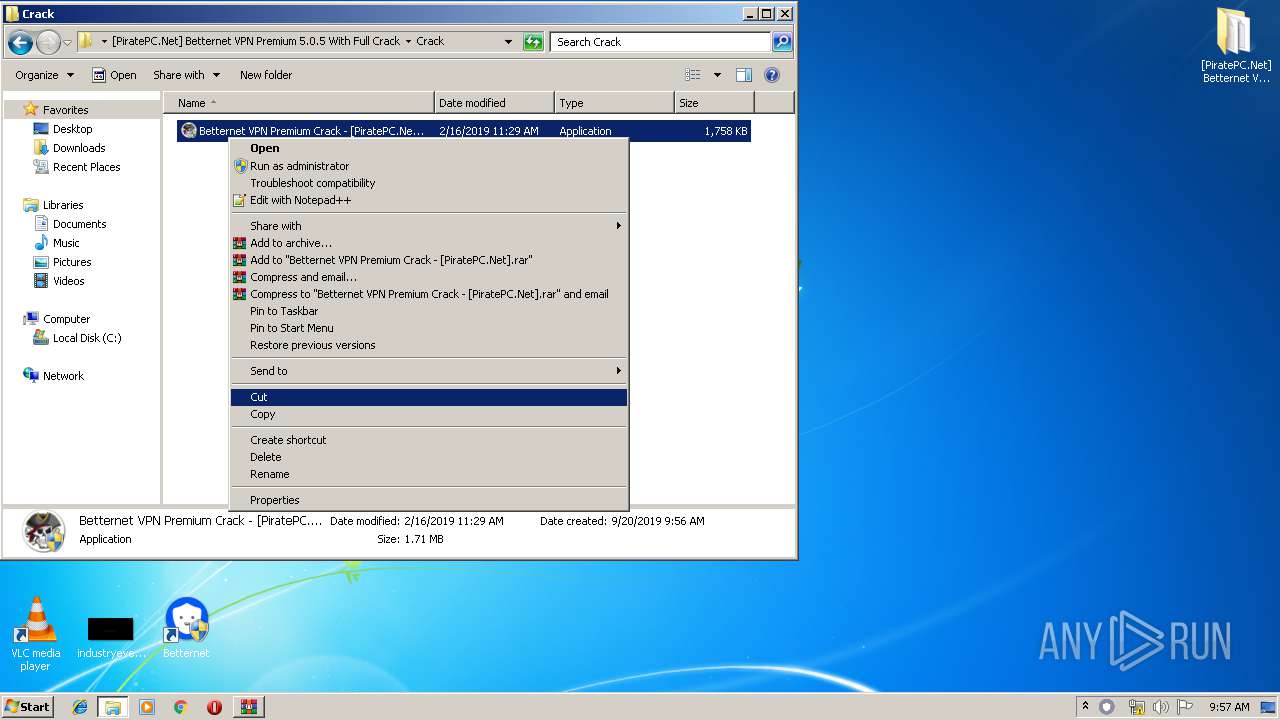1280x720 pixels.
Task: Choose Pin to Start Menu
Action: [x=429, y=328]
